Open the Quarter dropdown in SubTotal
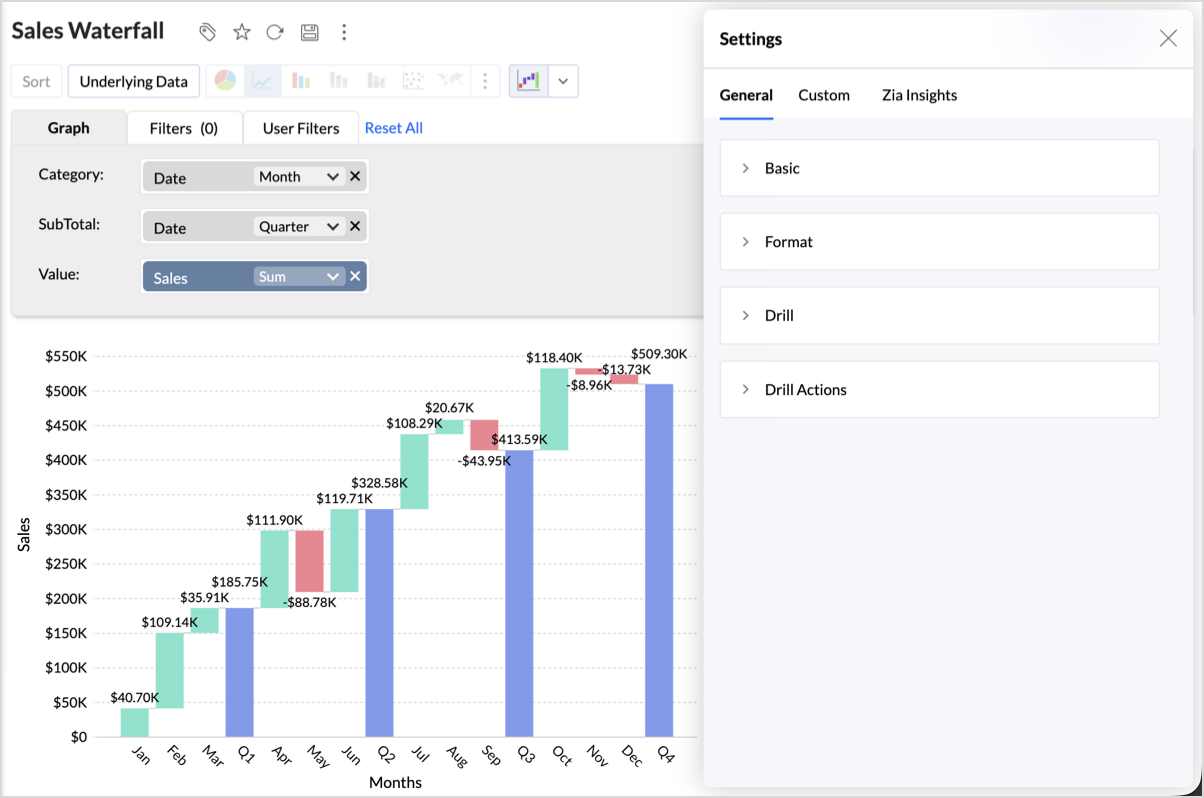The image size is (1204, 798). pos(299,227)
